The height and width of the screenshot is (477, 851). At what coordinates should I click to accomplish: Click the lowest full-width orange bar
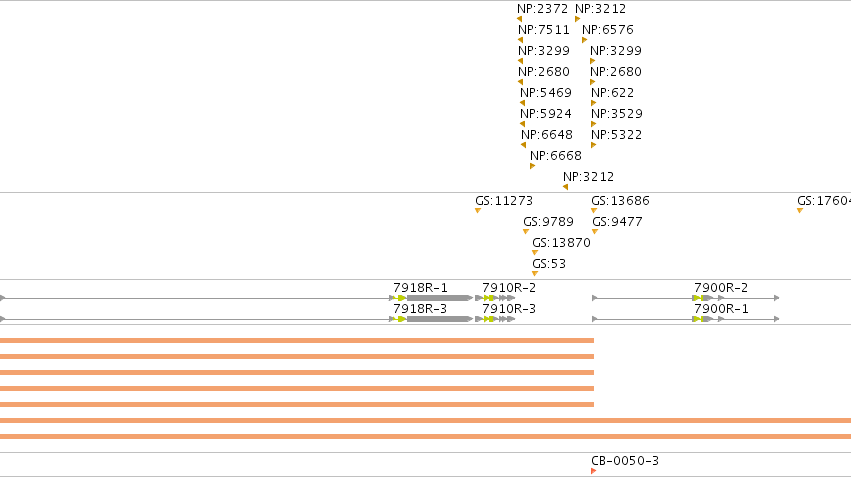point(426,436)
